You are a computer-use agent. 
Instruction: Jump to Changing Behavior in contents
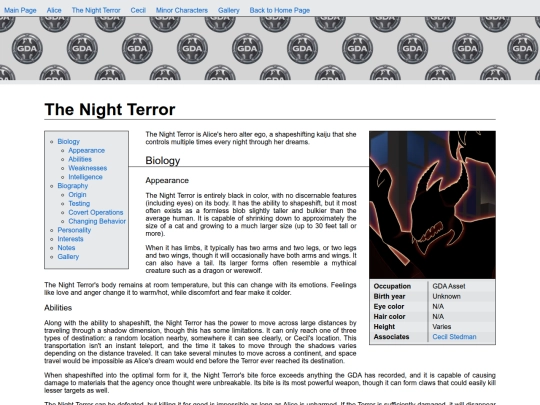click(97, 221)
